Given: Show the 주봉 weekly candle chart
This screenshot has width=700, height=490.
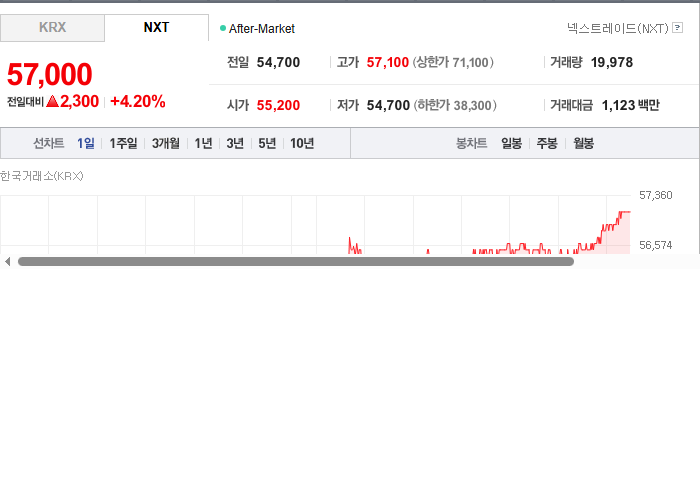Looking at the screenshot, I should coord(547,143).
